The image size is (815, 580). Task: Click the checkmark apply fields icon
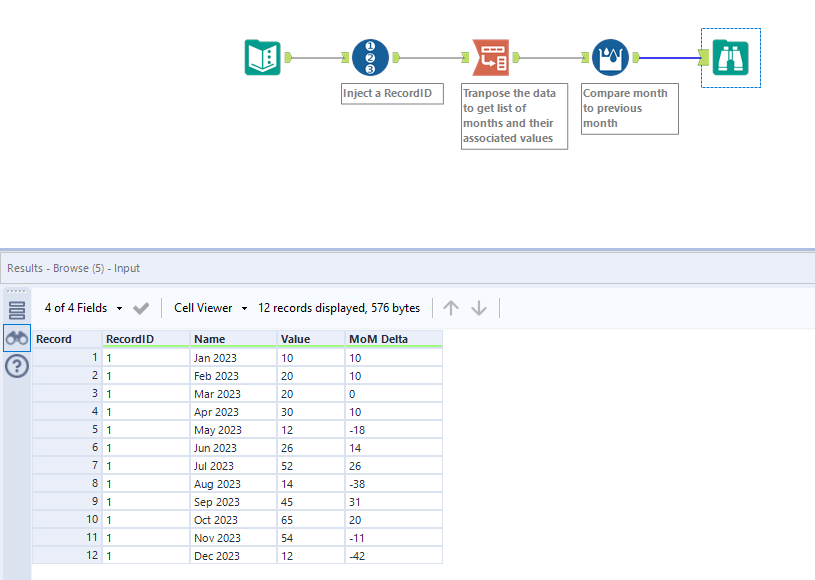141,308
